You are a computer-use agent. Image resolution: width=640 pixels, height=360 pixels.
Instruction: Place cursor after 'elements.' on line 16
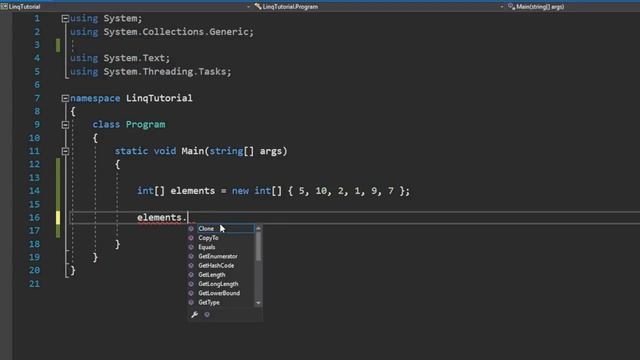[188, 218]
